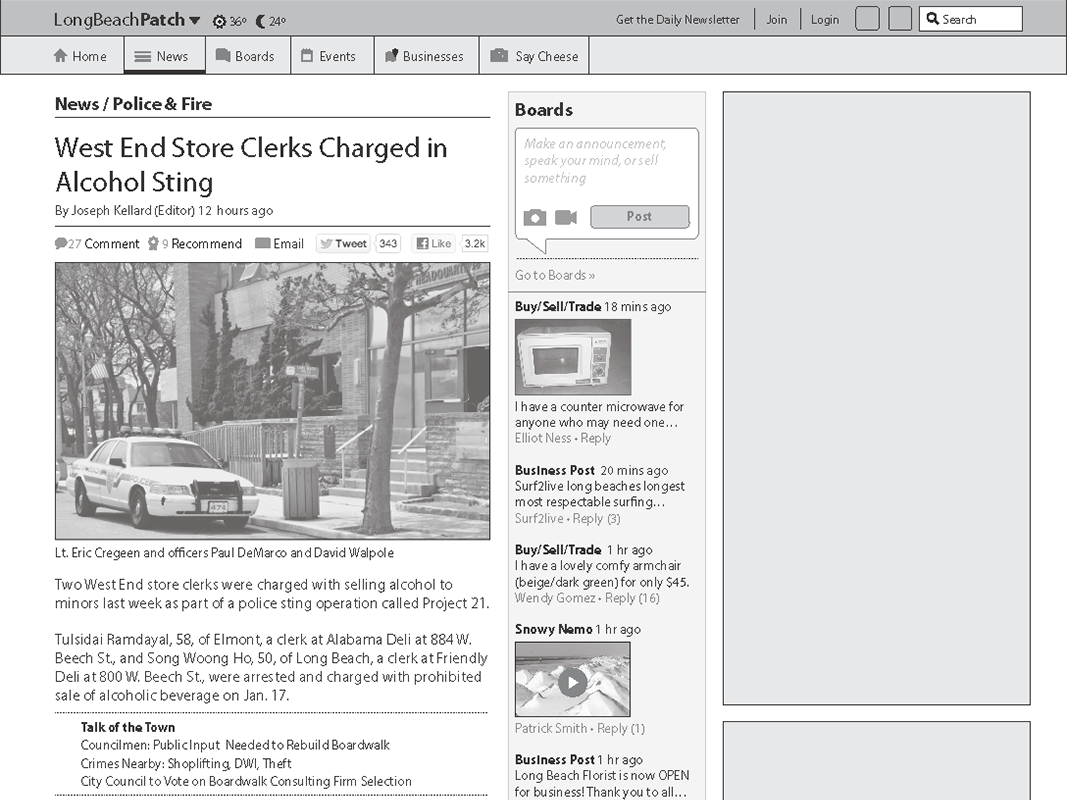
Task: Open the Businesses tab
Action: click(x=427, y=56)
